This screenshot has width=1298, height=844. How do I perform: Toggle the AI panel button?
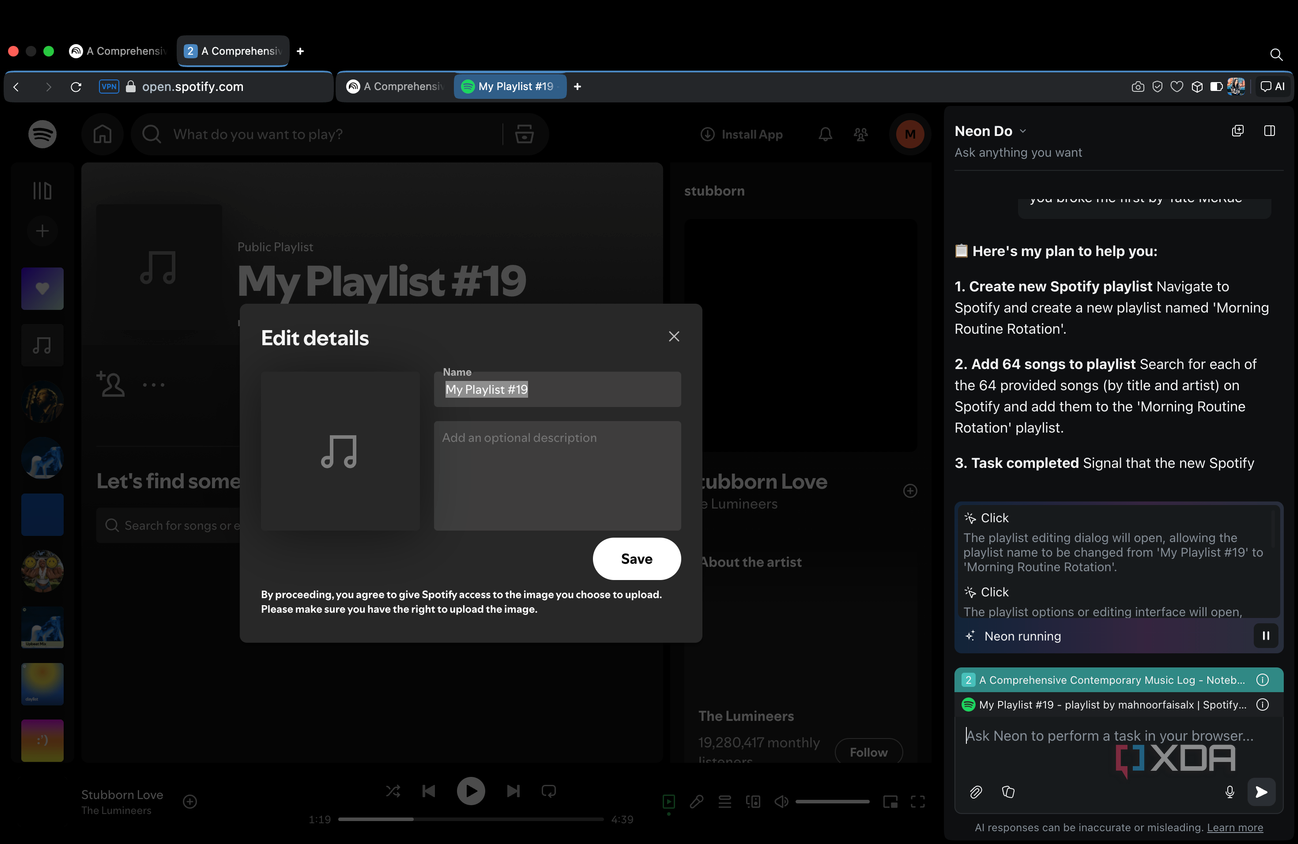[x=1272, y=87]
